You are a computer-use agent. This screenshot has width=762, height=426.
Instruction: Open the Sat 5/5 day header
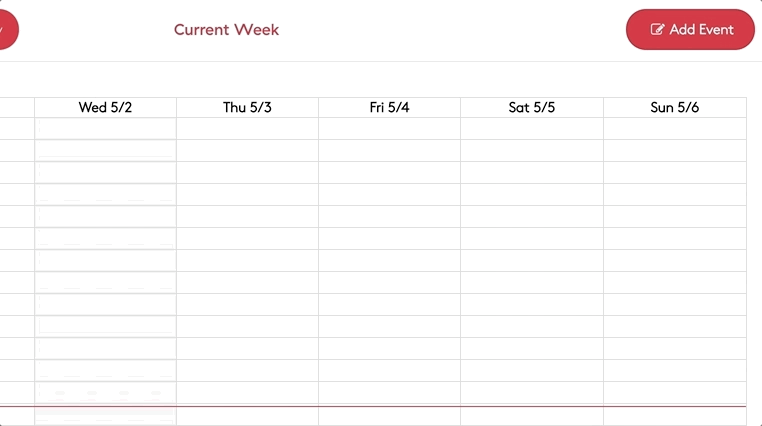532,107
